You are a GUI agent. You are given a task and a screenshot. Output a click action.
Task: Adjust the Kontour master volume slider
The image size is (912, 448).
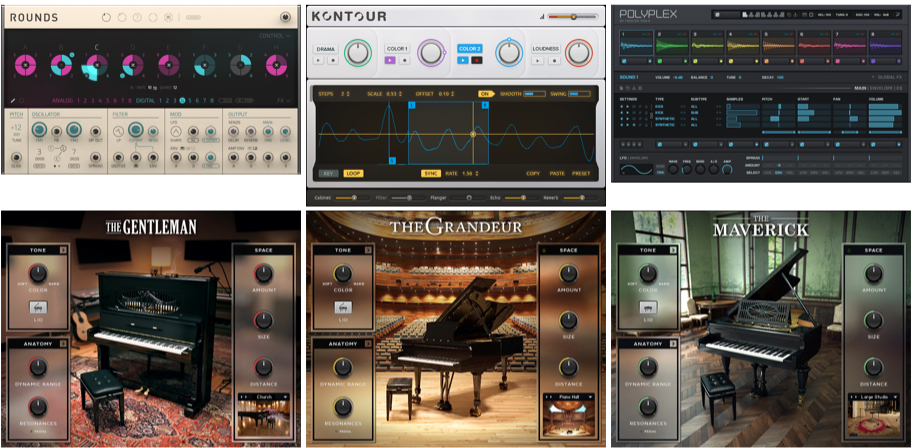click(574, 16)
